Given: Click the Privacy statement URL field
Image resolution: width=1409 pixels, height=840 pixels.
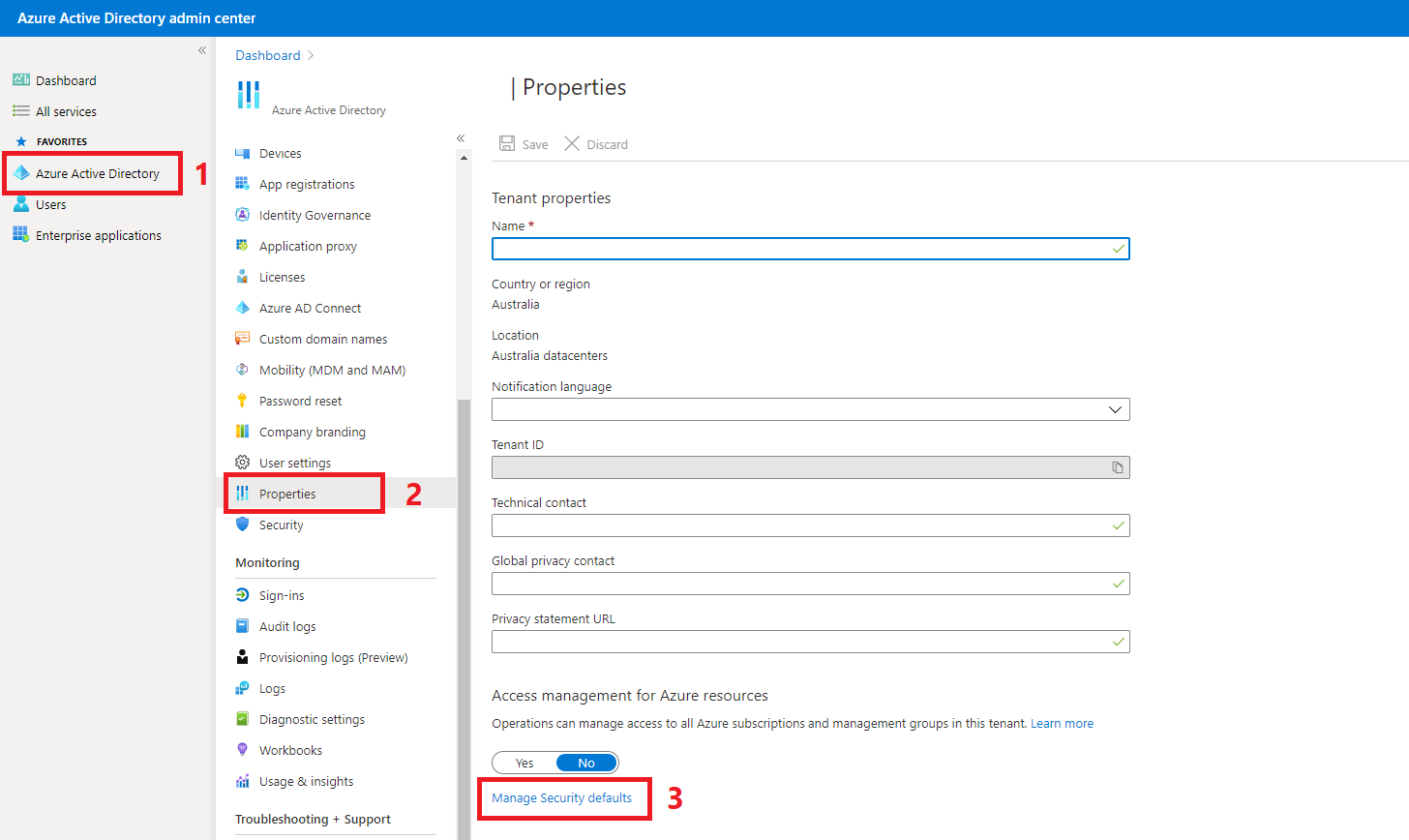Looking at the screenshot, I should click(x=811, y=642).
